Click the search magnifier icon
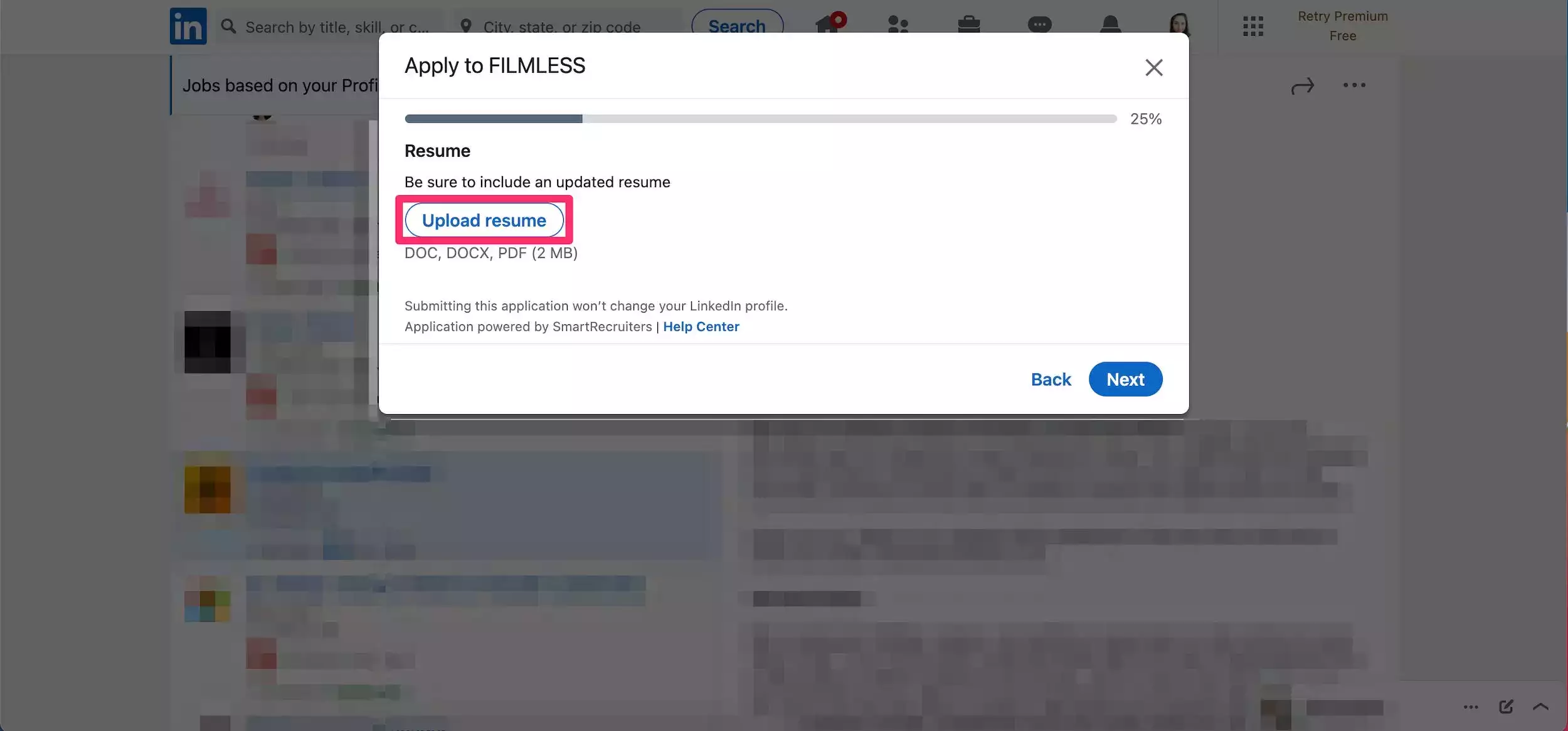The height and width of the screenshot is (731, 1568). [x=229, y=26]
